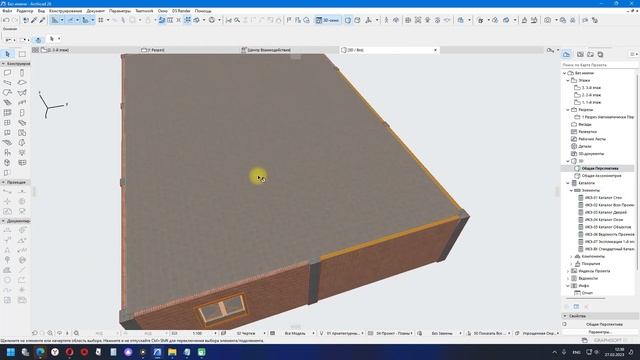
Task: Open the Project Map navigator icon
Action: tap(567, 54)
